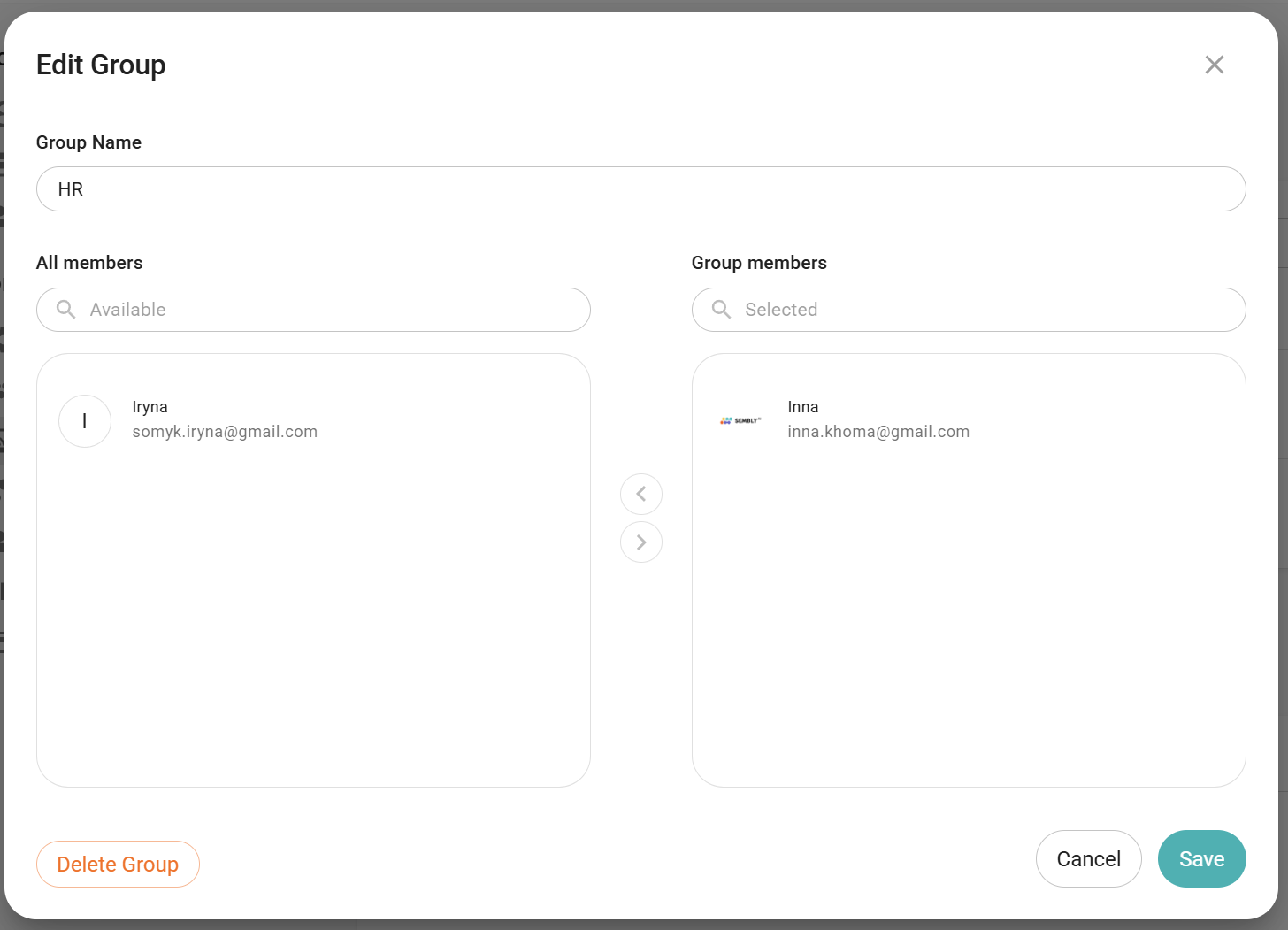Click into the Available members search box
Image resolution: width=1288 pixels, height=930 pixels.
336,310
